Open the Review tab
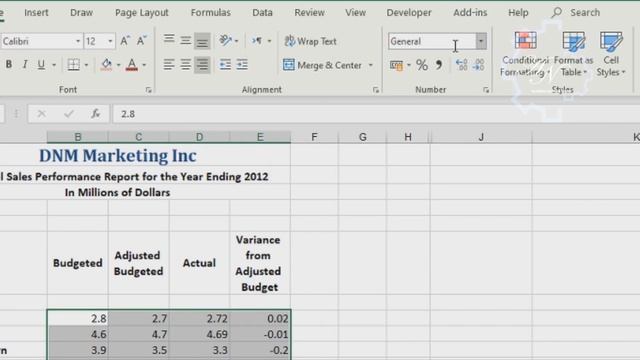This screenshot has width=640, height=360. (x=309, y=13)
